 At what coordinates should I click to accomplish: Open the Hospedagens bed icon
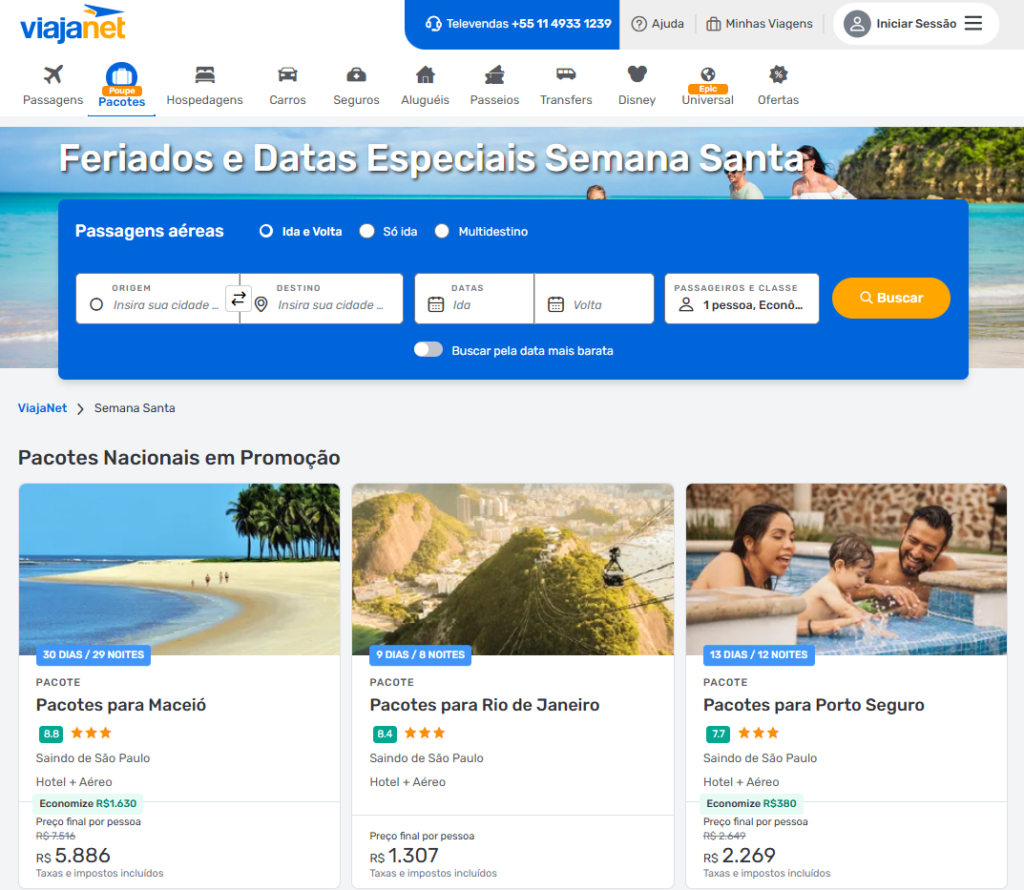click(x=205, y=75)
